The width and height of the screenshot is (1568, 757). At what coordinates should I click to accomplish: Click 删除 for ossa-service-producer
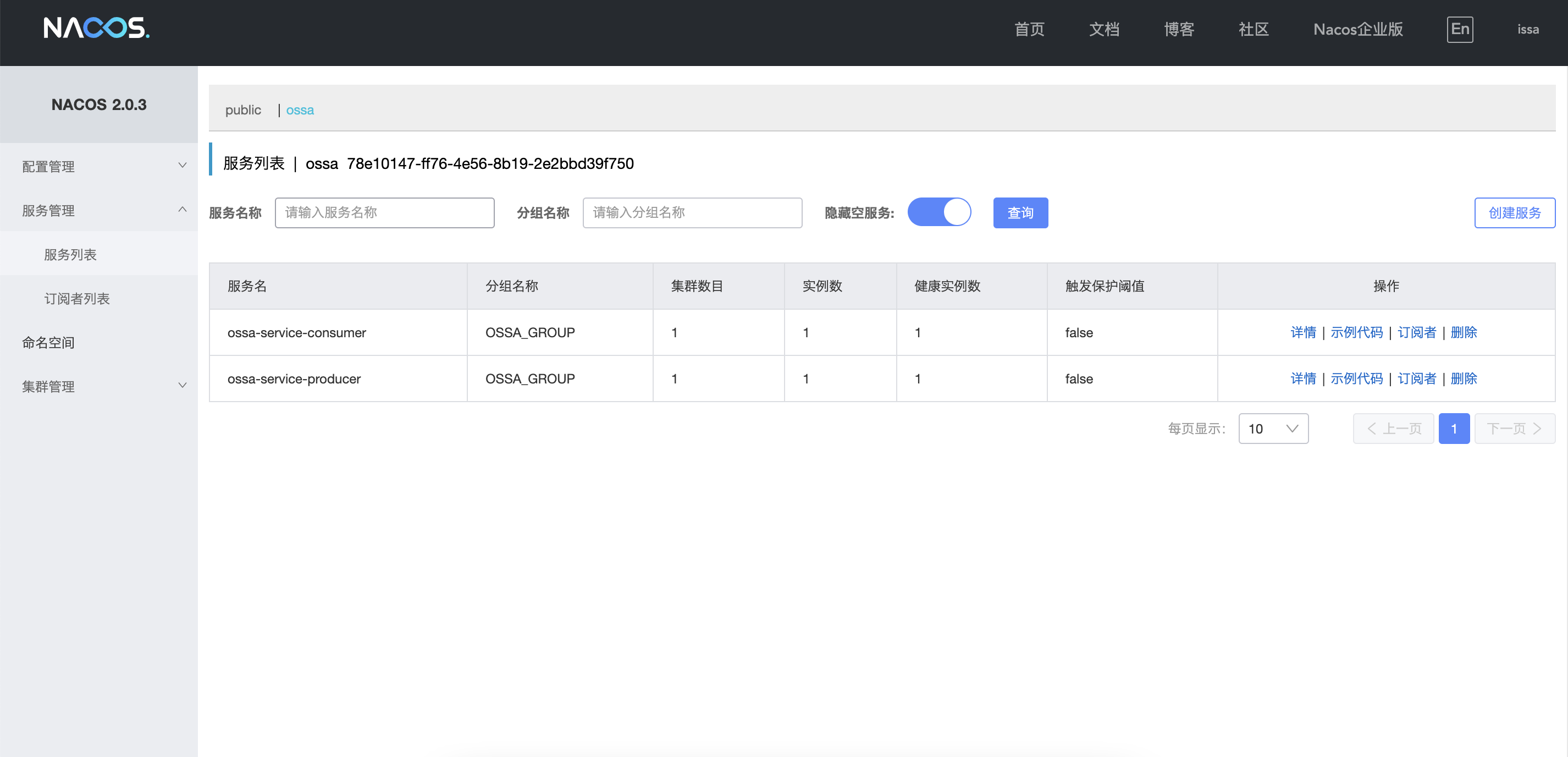(1464, 379)
